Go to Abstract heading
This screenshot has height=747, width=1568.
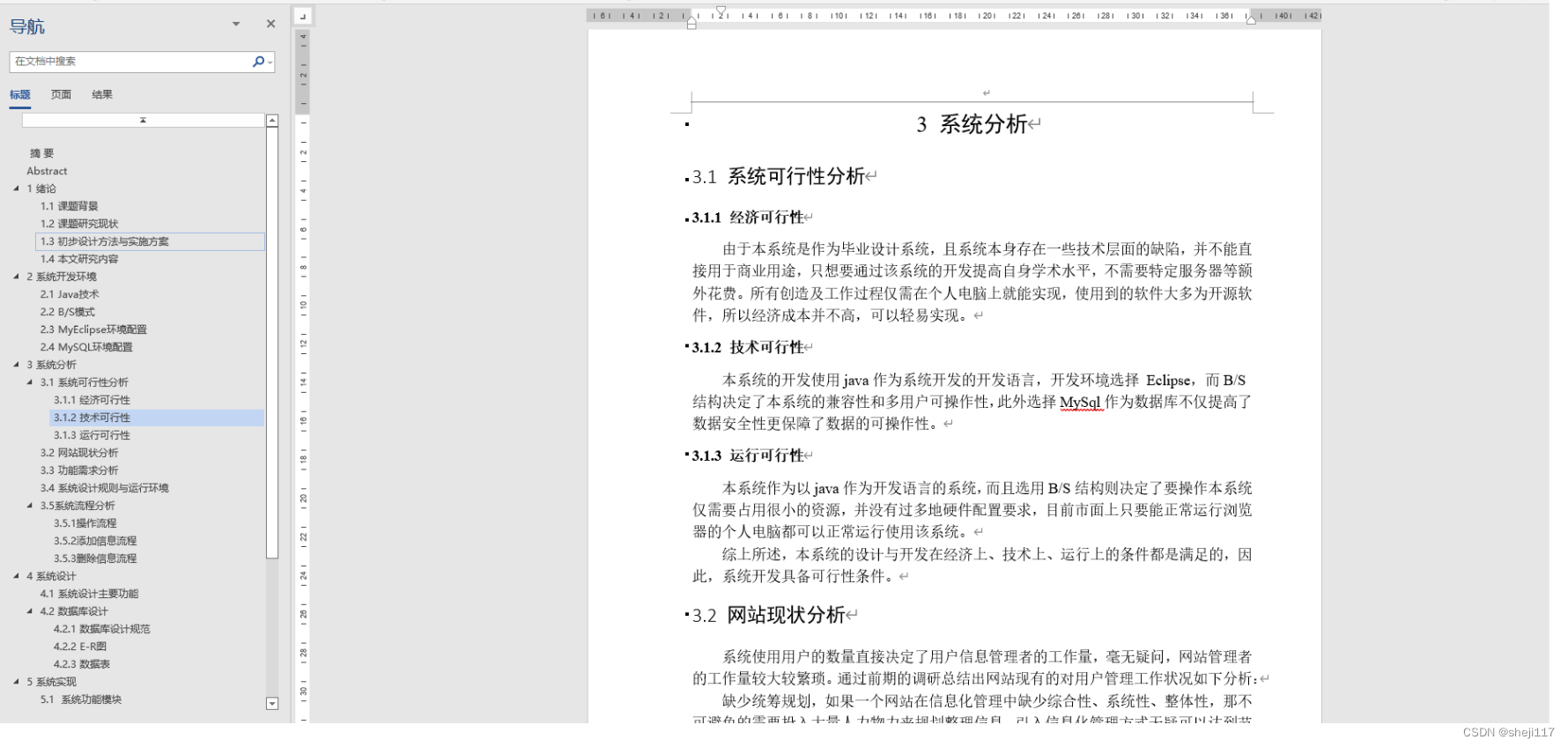(x=47, y=171)
